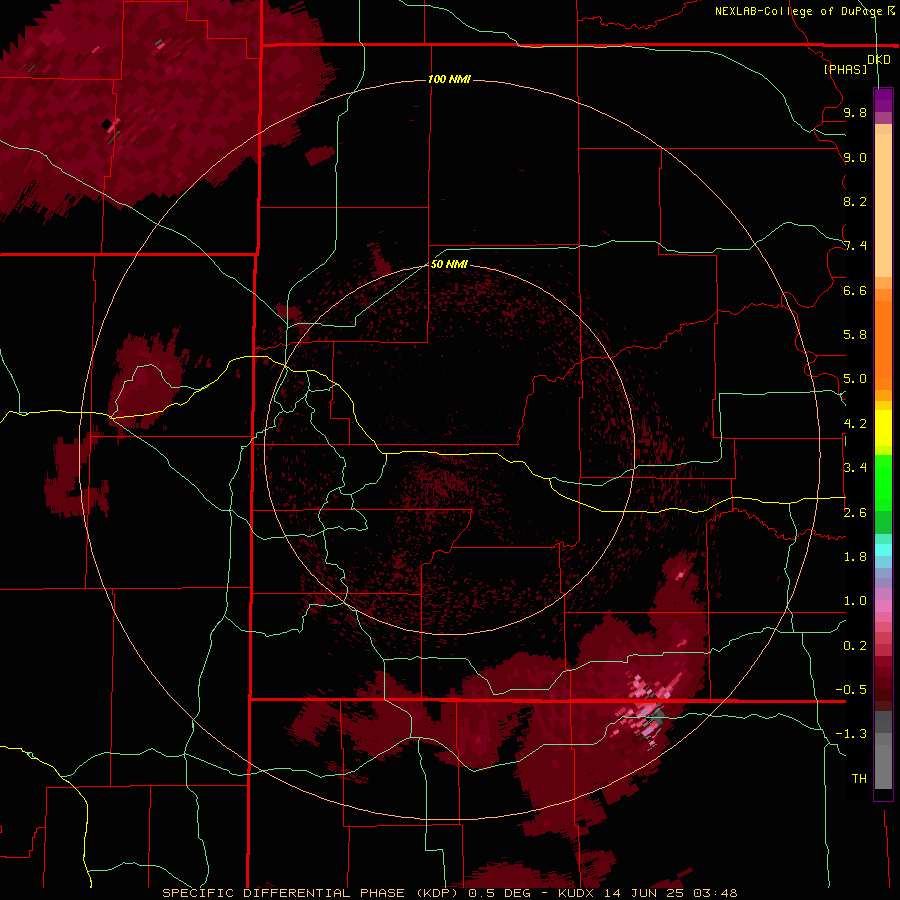Pick the yellow segment of the color bar

point(883,428)
